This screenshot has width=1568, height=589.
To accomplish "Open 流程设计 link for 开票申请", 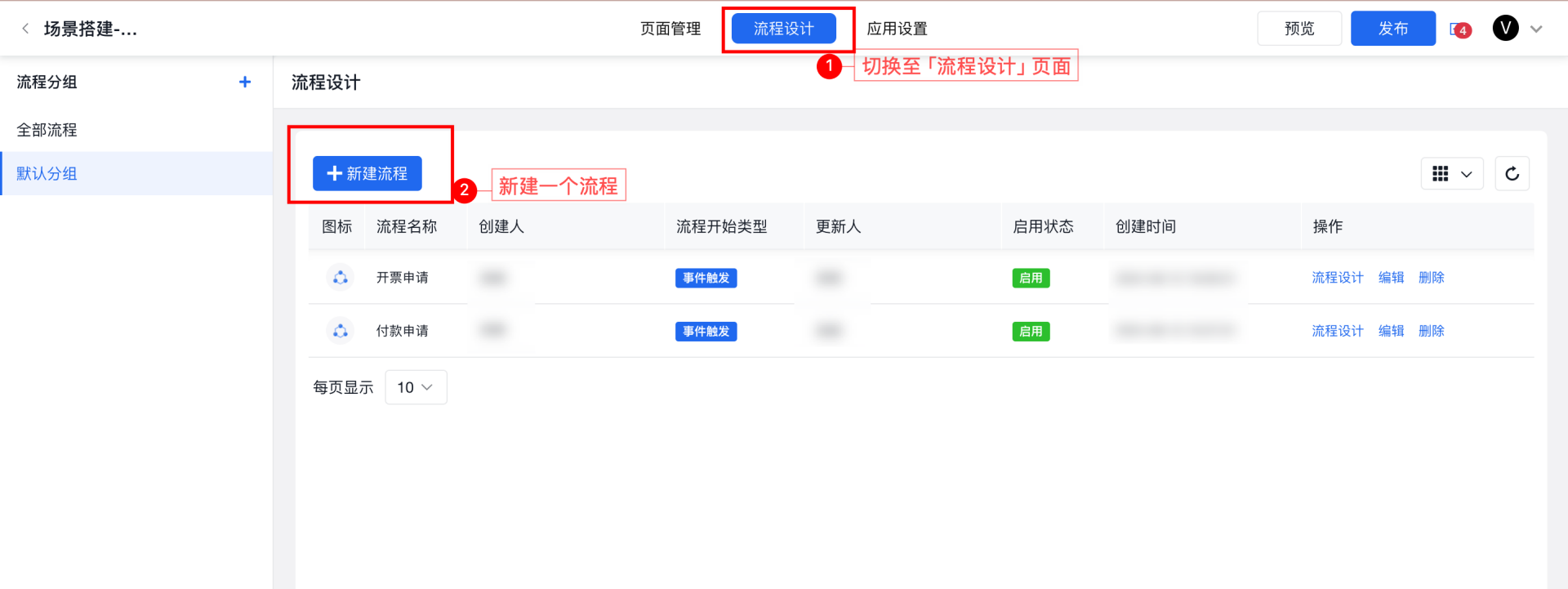I will click(x=1337, y=278).
